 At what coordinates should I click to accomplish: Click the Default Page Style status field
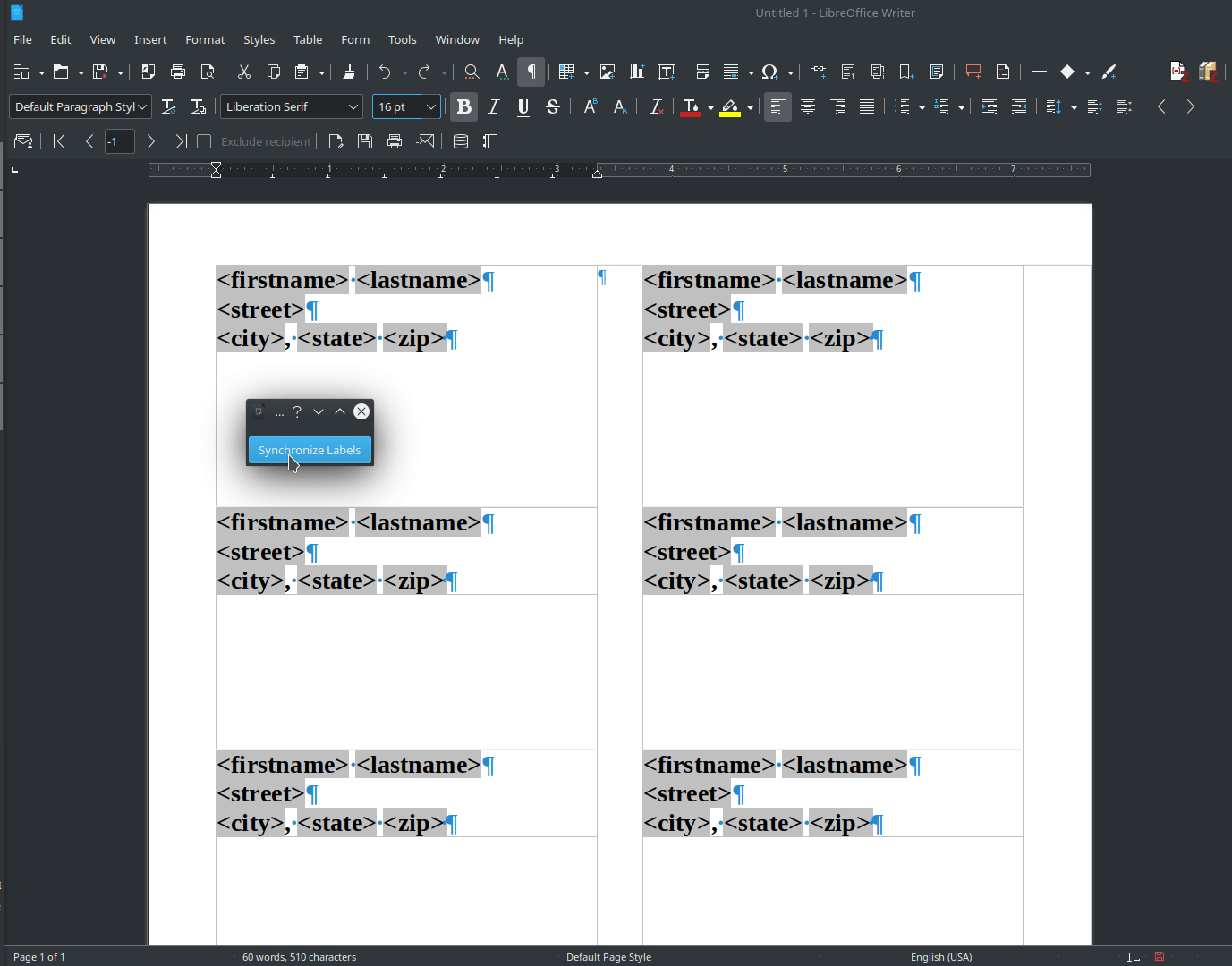(608, 957)
